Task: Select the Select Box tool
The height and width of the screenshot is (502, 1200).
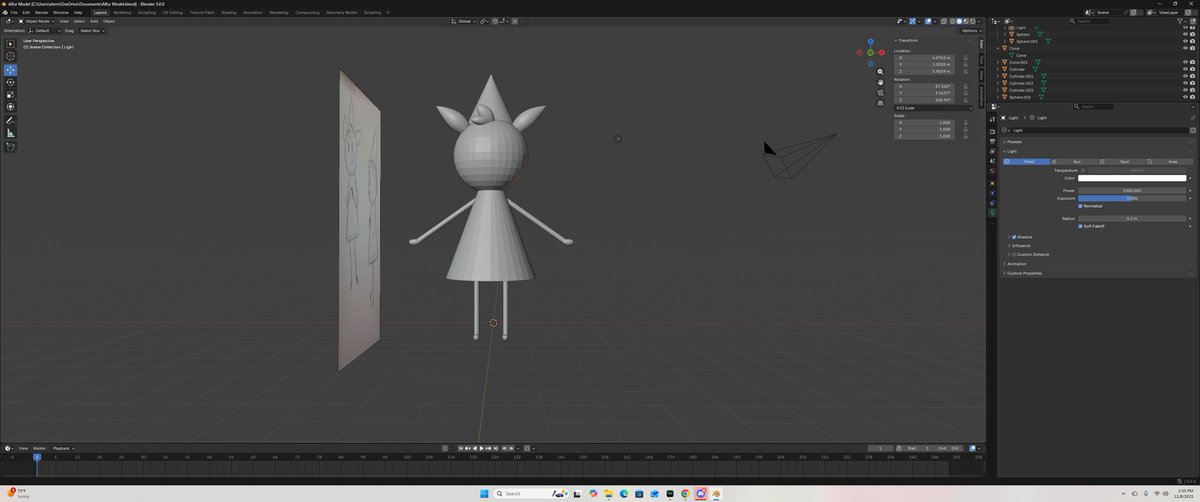Action: (11, 44)
